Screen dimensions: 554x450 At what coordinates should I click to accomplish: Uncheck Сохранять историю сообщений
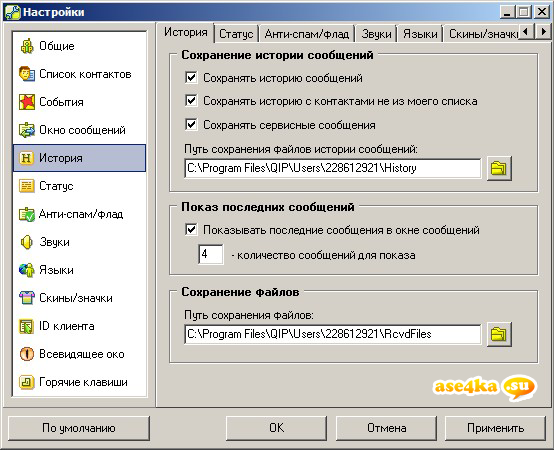click(x=191, y=77)
